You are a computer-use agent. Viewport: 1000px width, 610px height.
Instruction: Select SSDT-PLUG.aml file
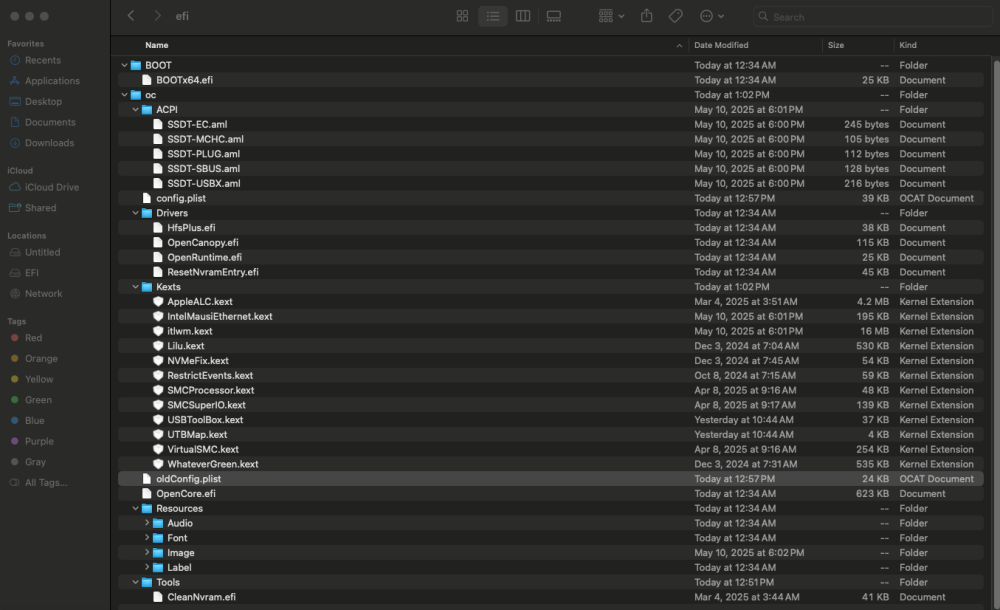[x=550, y=154]
